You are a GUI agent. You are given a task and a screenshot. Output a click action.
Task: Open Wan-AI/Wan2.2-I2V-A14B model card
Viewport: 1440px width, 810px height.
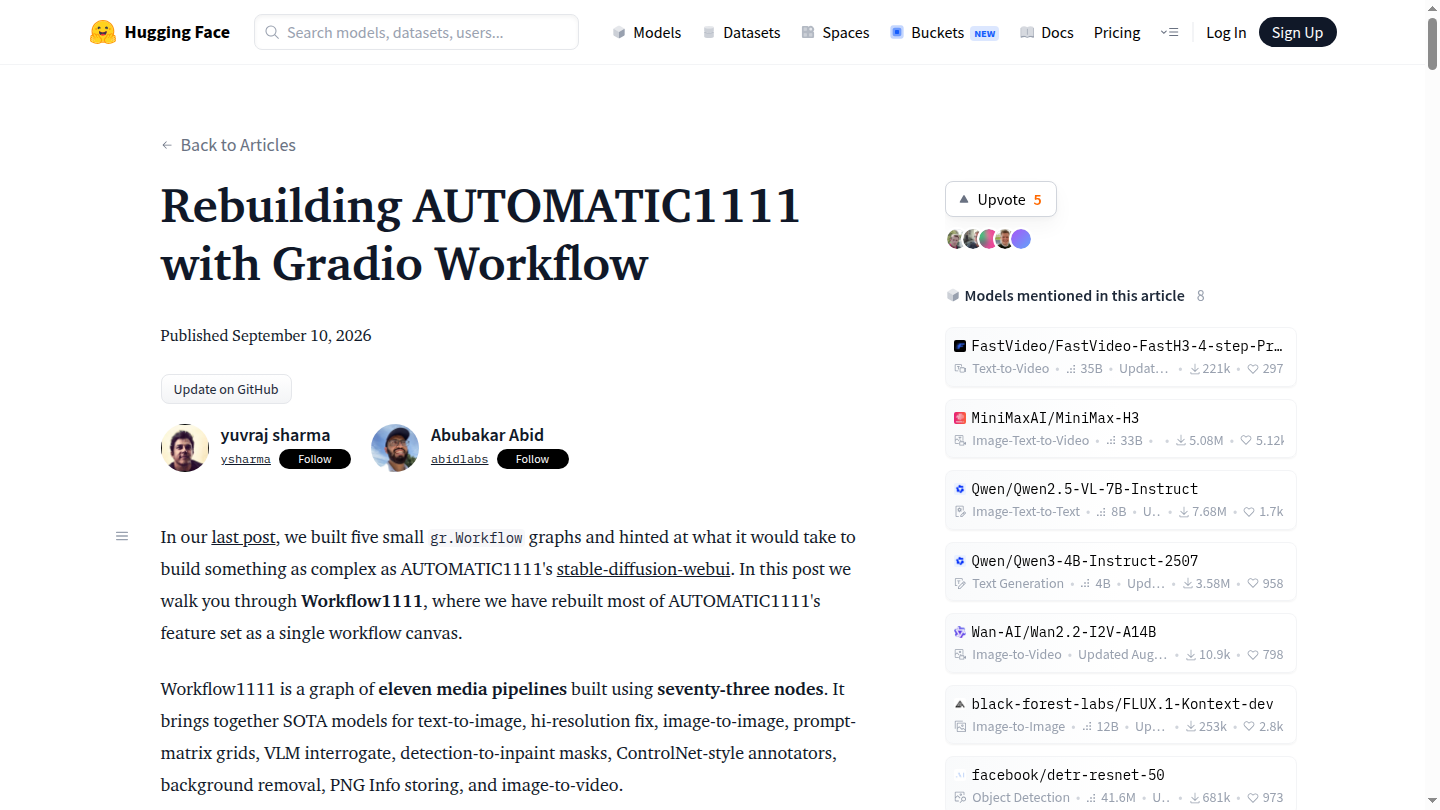tap(1120, 642)
